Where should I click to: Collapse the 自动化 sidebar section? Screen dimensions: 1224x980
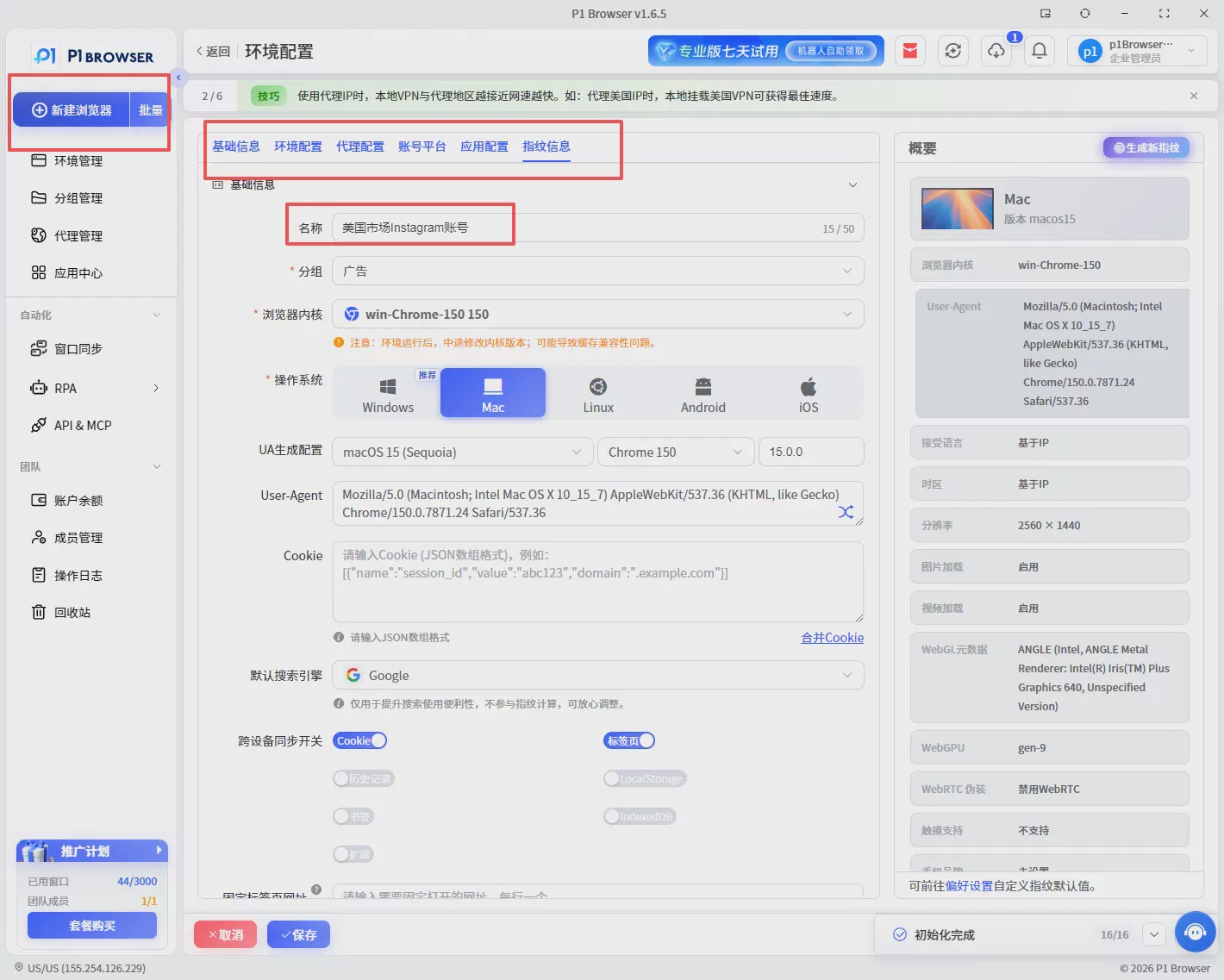pyautogui.click(x=157, y=315)
